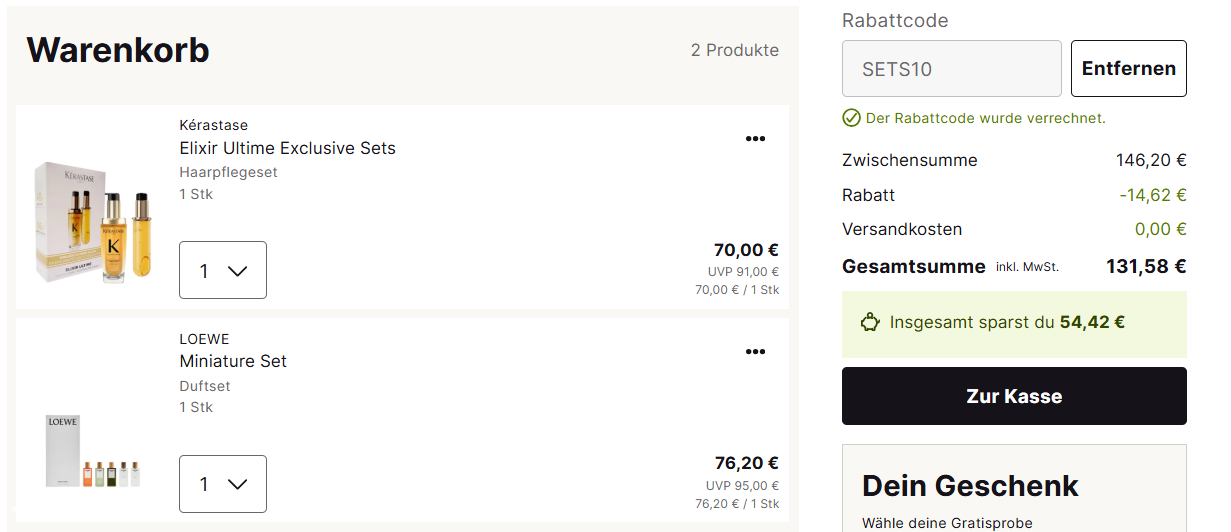Open Elixir Ultime Exclusive Sets product link
The width and height of the screenshot is (1231, 532).
click(x=287, y=148)
